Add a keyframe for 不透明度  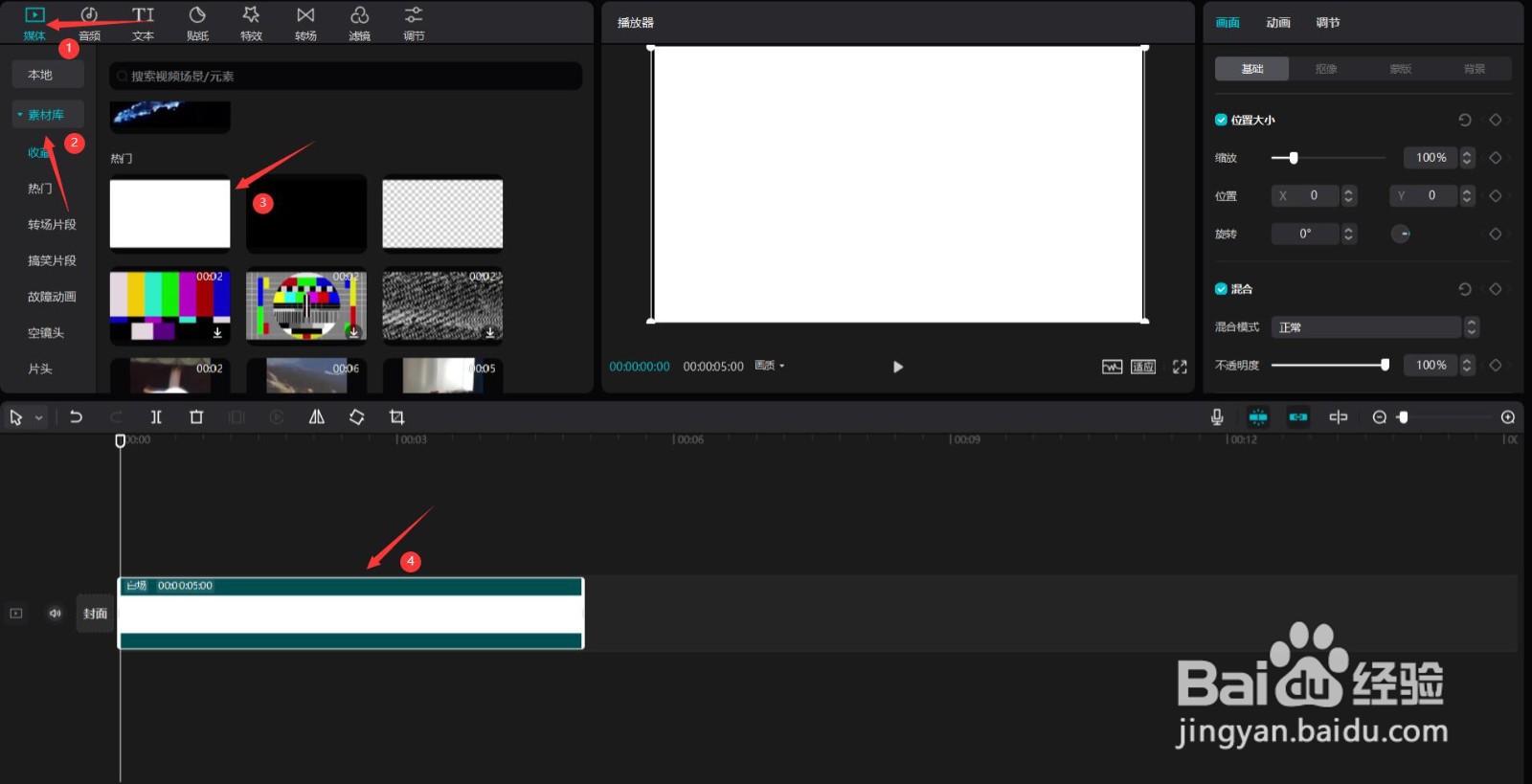click(x=1496, y=365)
